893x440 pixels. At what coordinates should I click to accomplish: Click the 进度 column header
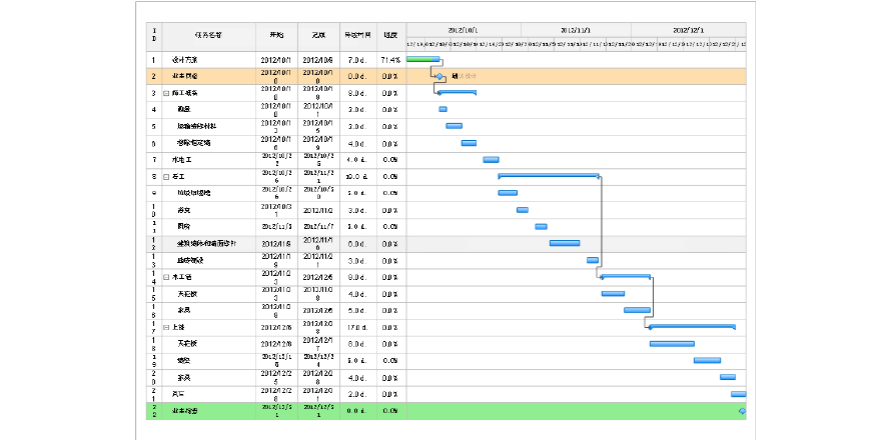tap(391, 35)
